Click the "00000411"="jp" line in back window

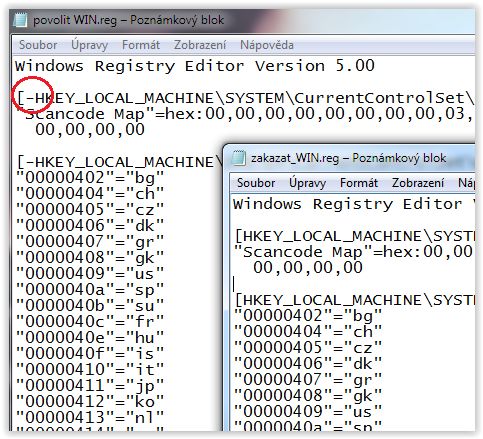[x=90, y=386]
